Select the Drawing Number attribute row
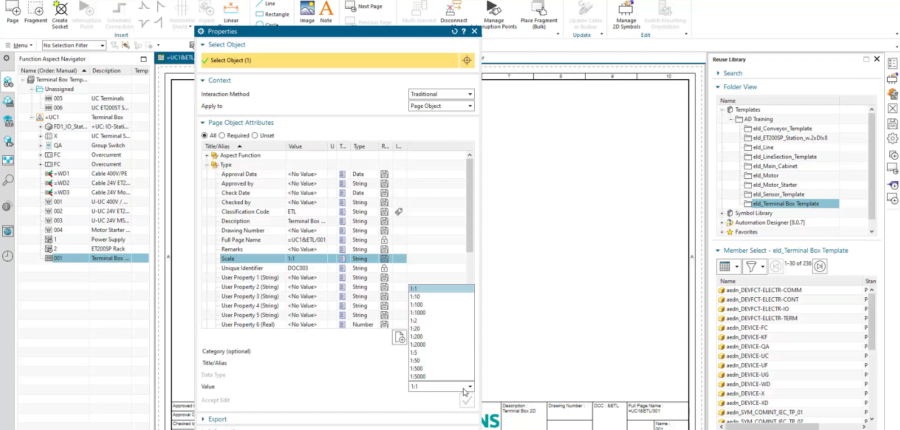The height and width of the screenshot is (430, 900). tap(304, 230)
